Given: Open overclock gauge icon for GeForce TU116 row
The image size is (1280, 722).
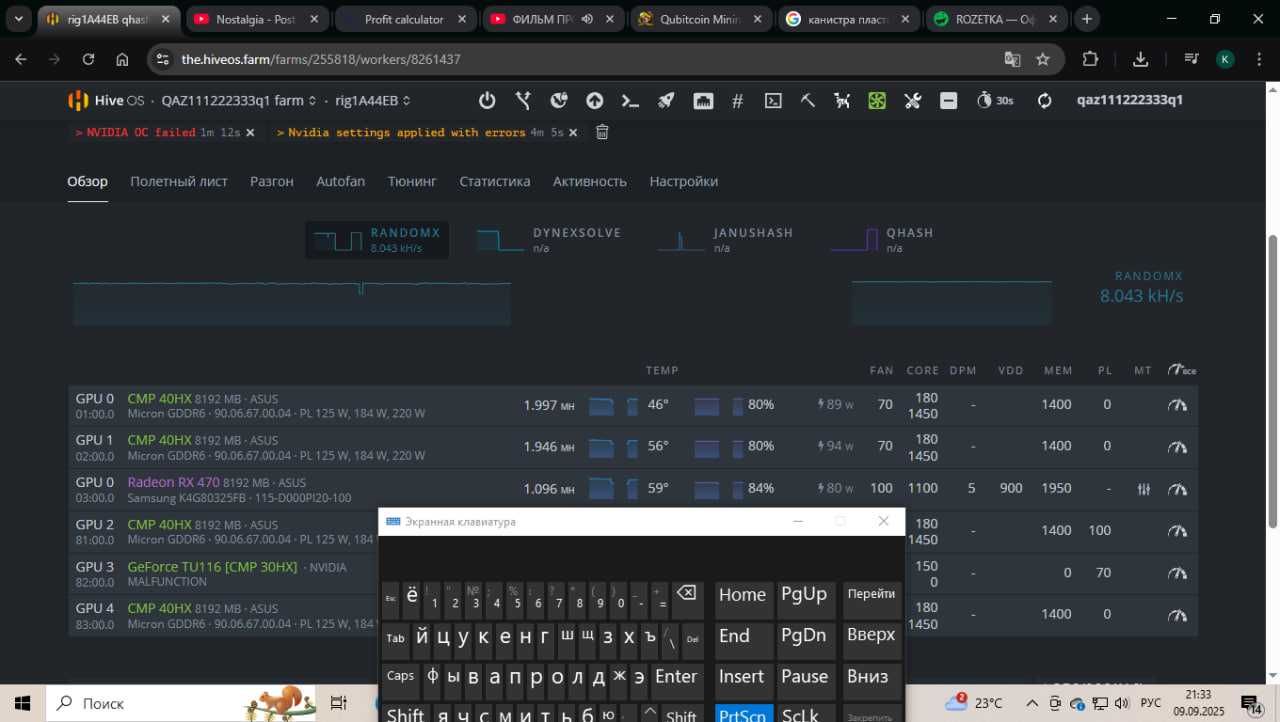Looking at the screenshot, I should 1178,573.
